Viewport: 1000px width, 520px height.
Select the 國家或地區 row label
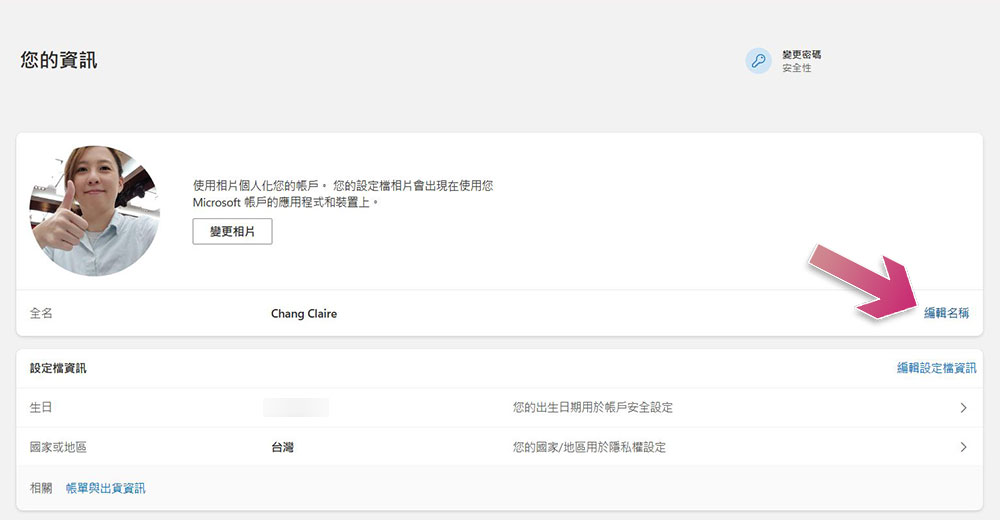click(x=58, y=447)
